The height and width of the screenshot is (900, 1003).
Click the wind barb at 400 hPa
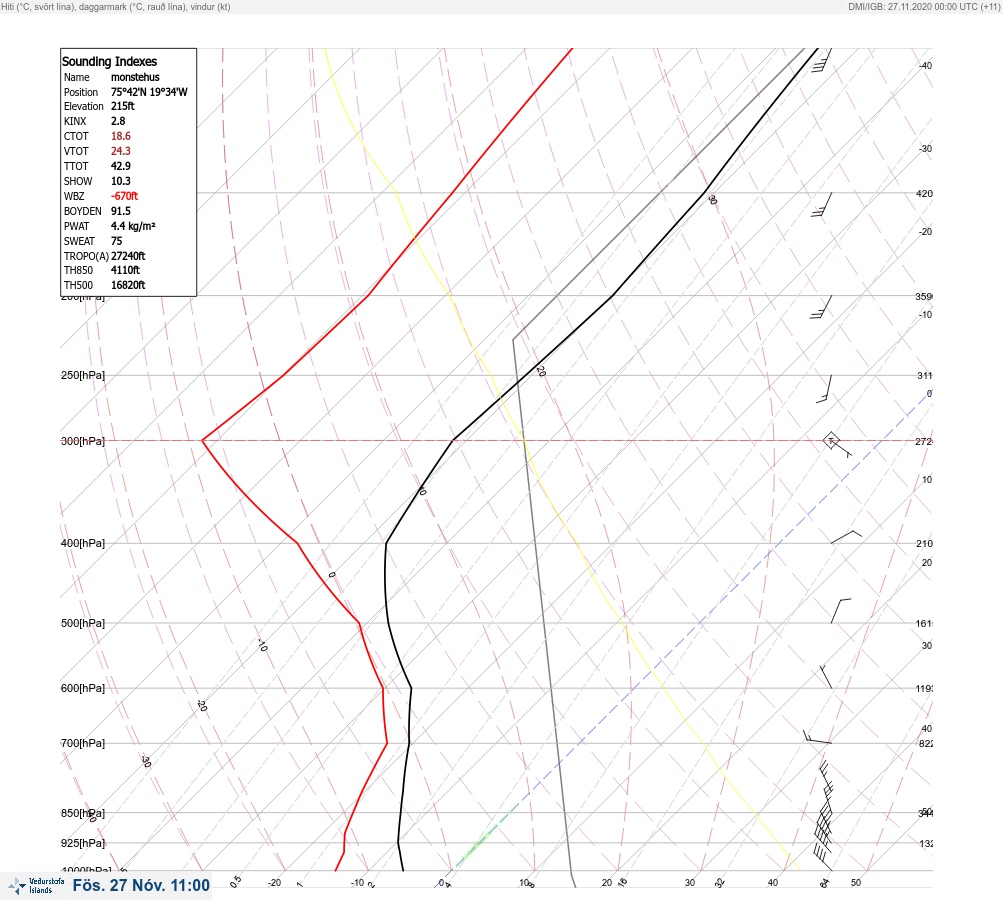[846, 537]
